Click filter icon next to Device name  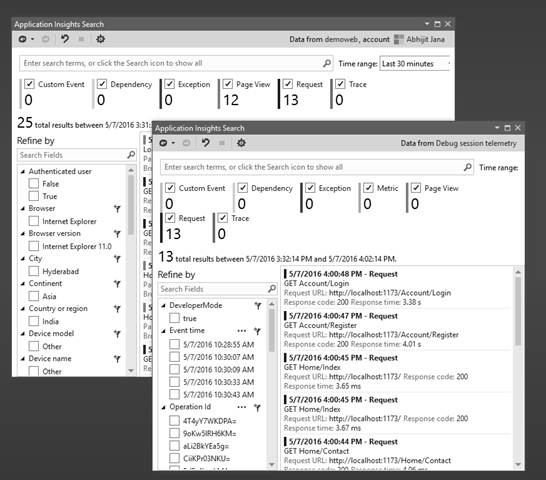117,359
